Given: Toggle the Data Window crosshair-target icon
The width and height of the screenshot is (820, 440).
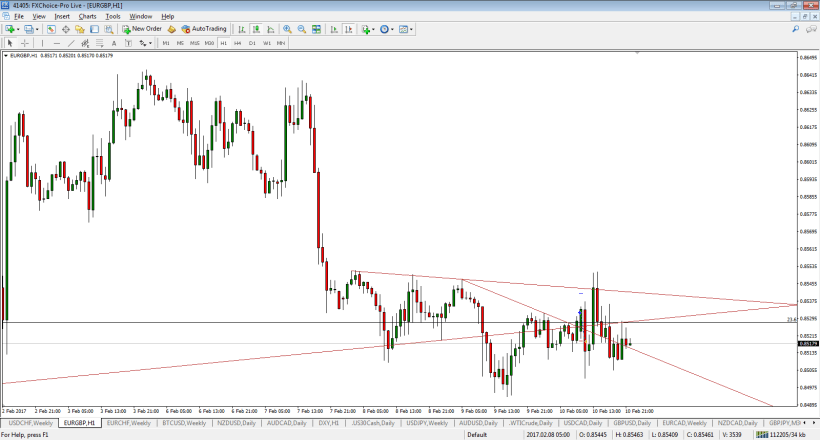Looking at the screenshot, I should (x=65, y=29).
